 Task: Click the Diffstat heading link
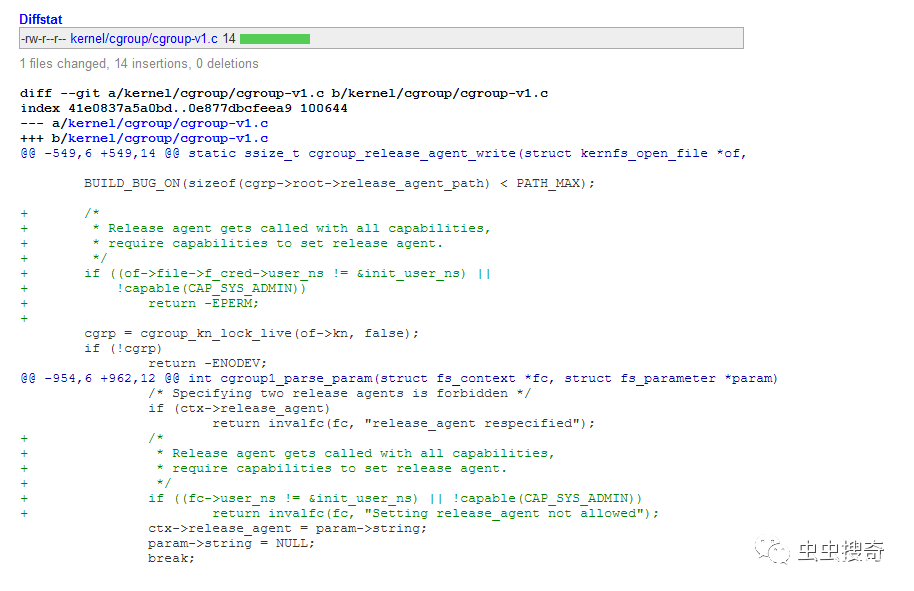[41, 19]
